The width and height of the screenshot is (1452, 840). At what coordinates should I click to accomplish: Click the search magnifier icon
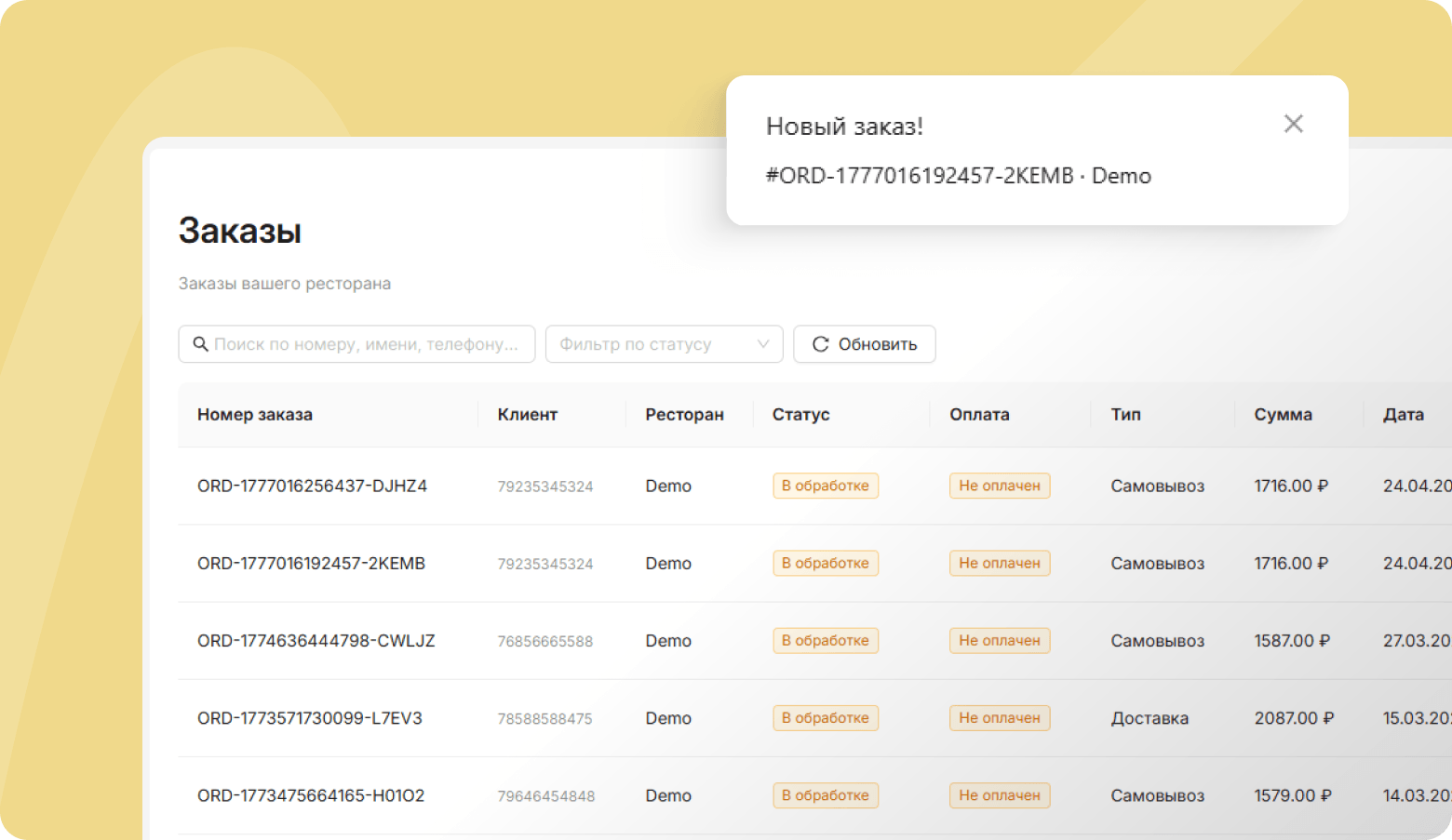[x=200, y=344]
